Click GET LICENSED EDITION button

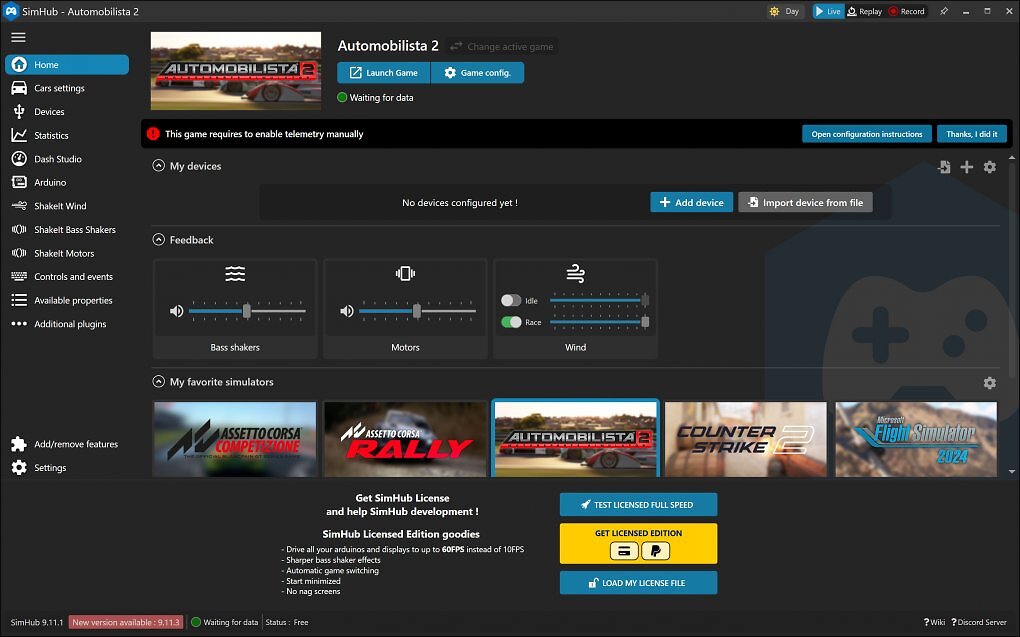tap(638, 543)
